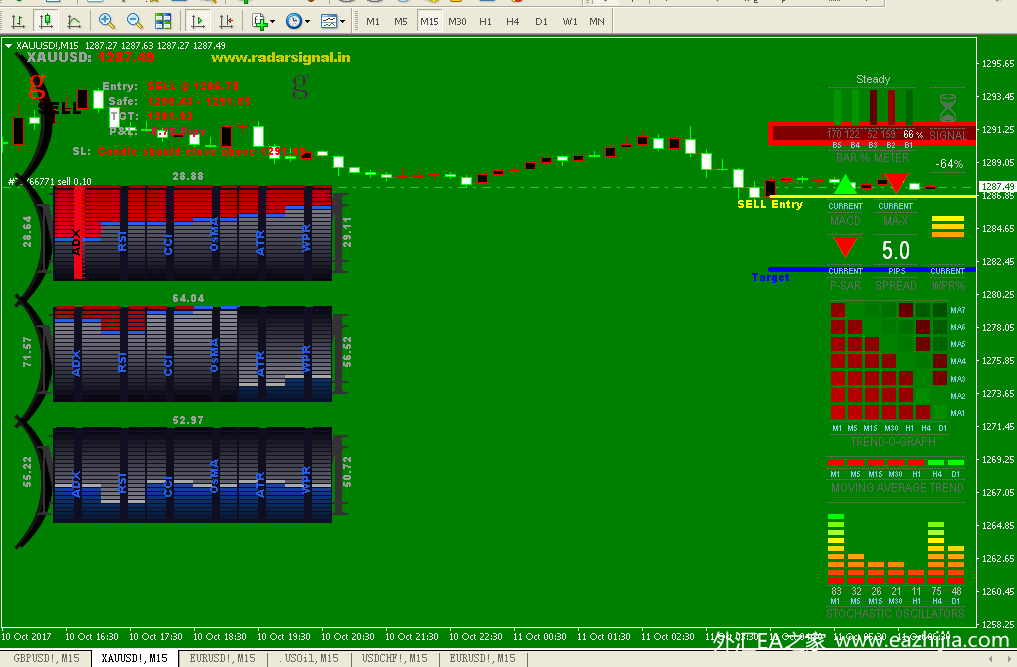Click the 'MOVING AVERAGE TREND' label
The height and width of the screenshot is (667, 1017).
897,488
